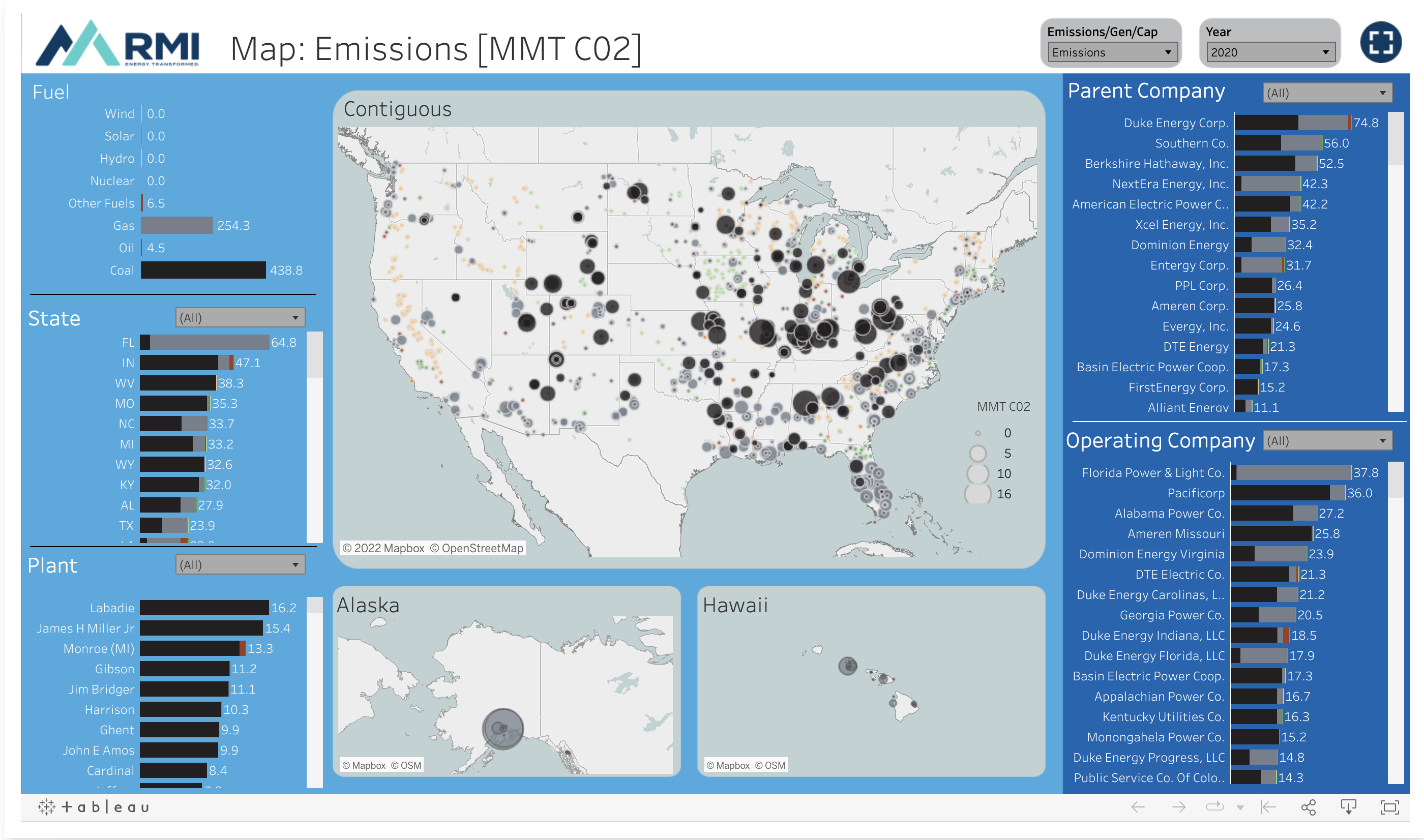This screenshot has height=840, width=1424.
Task: Expand the Plant filter dropdown
Action: [240, 565]
